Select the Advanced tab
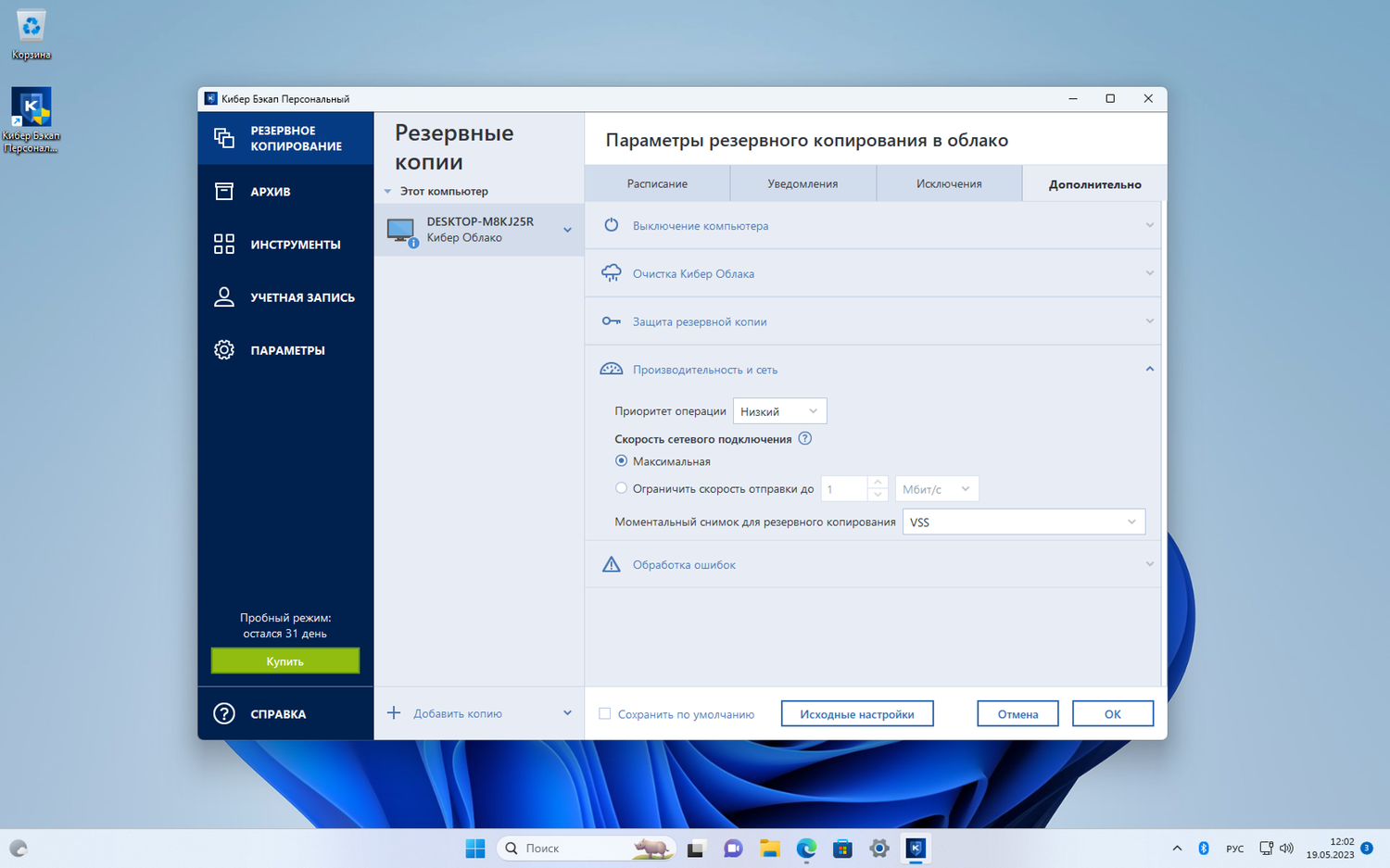Screen dimensions: 1390x868 1094,183
